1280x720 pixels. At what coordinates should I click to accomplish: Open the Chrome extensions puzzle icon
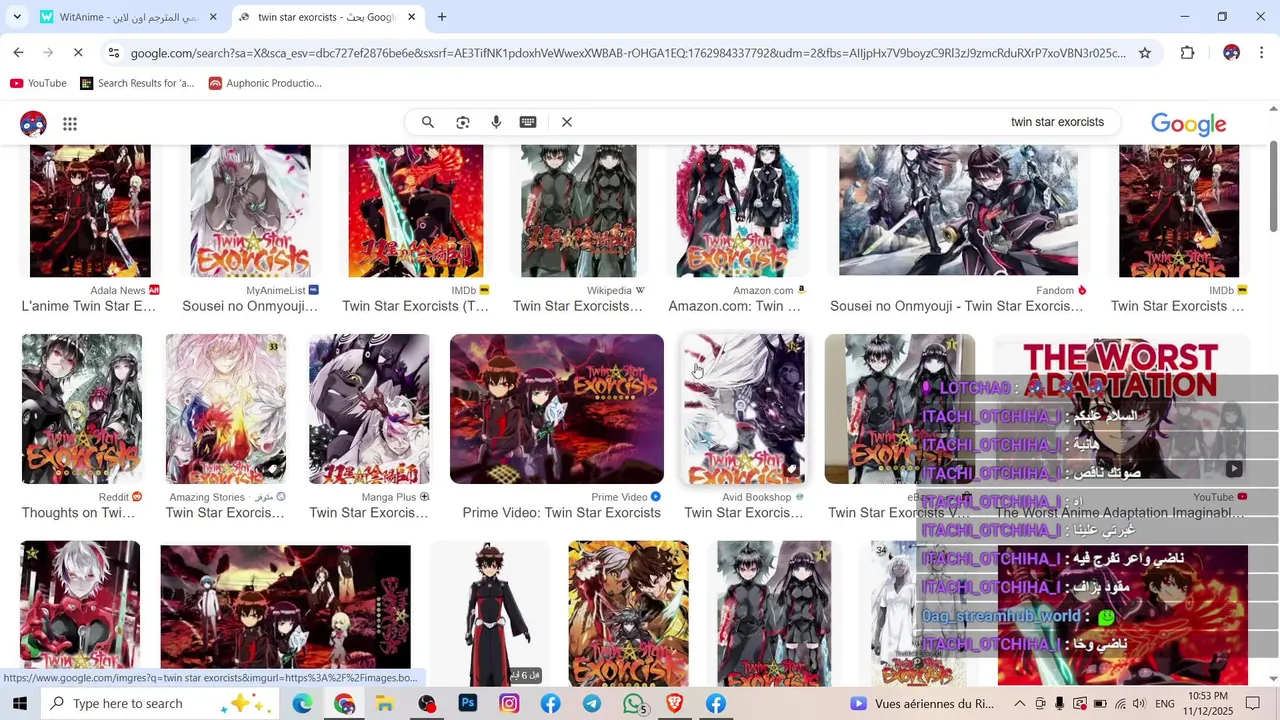coord(1188,53)
